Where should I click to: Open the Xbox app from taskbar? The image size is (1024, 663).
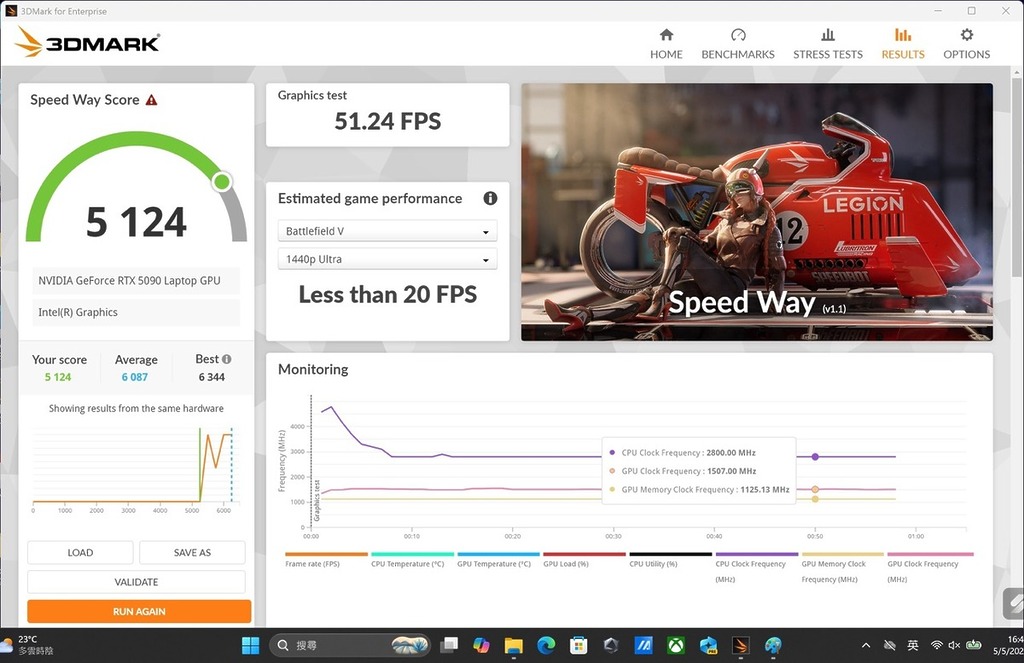pos(676,646)
